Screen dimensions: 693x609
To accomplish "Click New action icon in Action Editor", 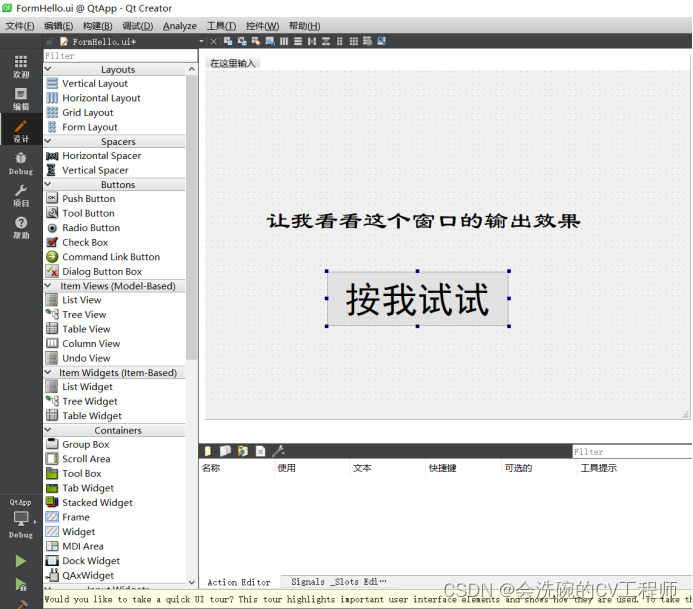I will click(207, 451).
